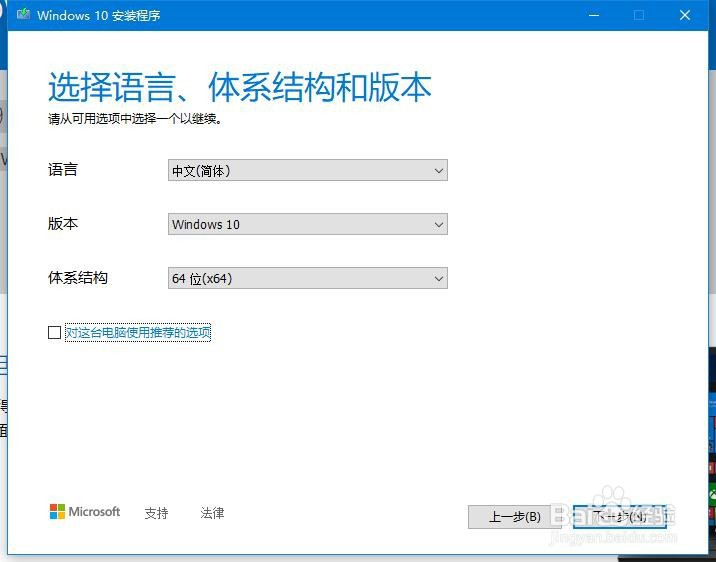Viewport: 716px width, 562px height.
Task: Close the Windows 10 setup window
Action: pos(684,15)
